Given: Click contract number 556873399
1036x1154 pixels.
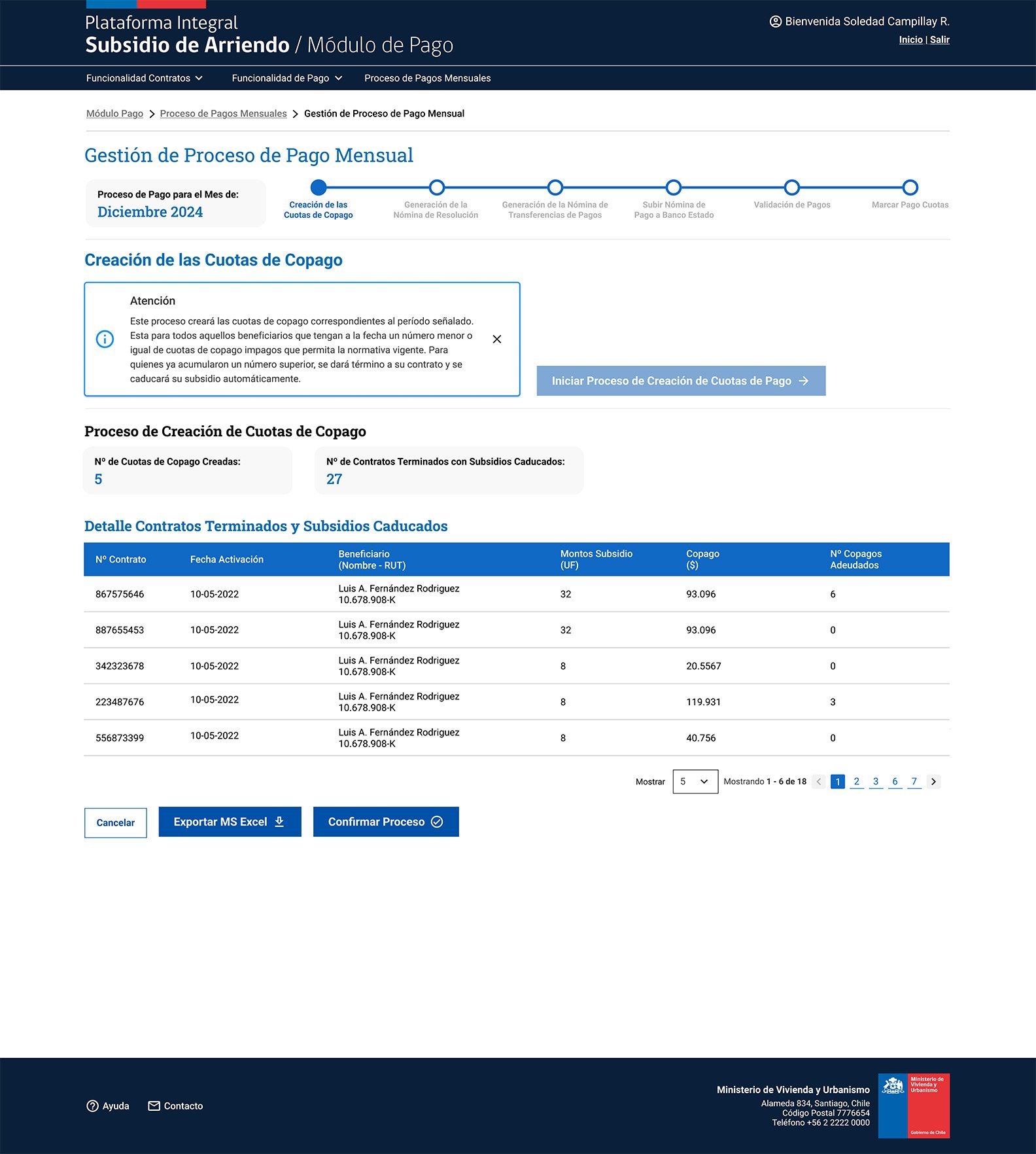Looking at the screenshot, I should pos(120,738).
